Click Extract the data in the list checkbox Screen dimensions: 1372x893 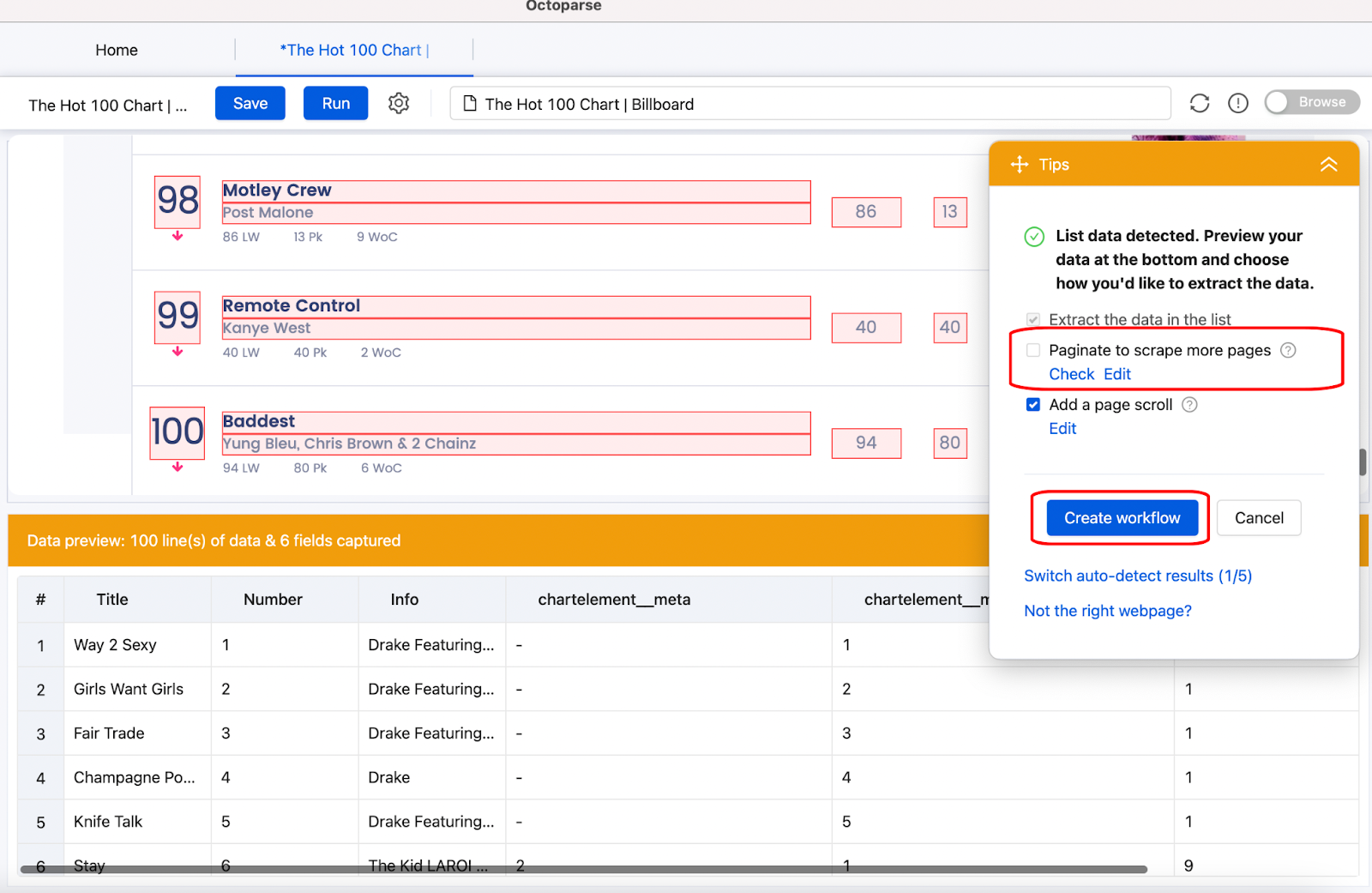click(x=1033, y=319)
